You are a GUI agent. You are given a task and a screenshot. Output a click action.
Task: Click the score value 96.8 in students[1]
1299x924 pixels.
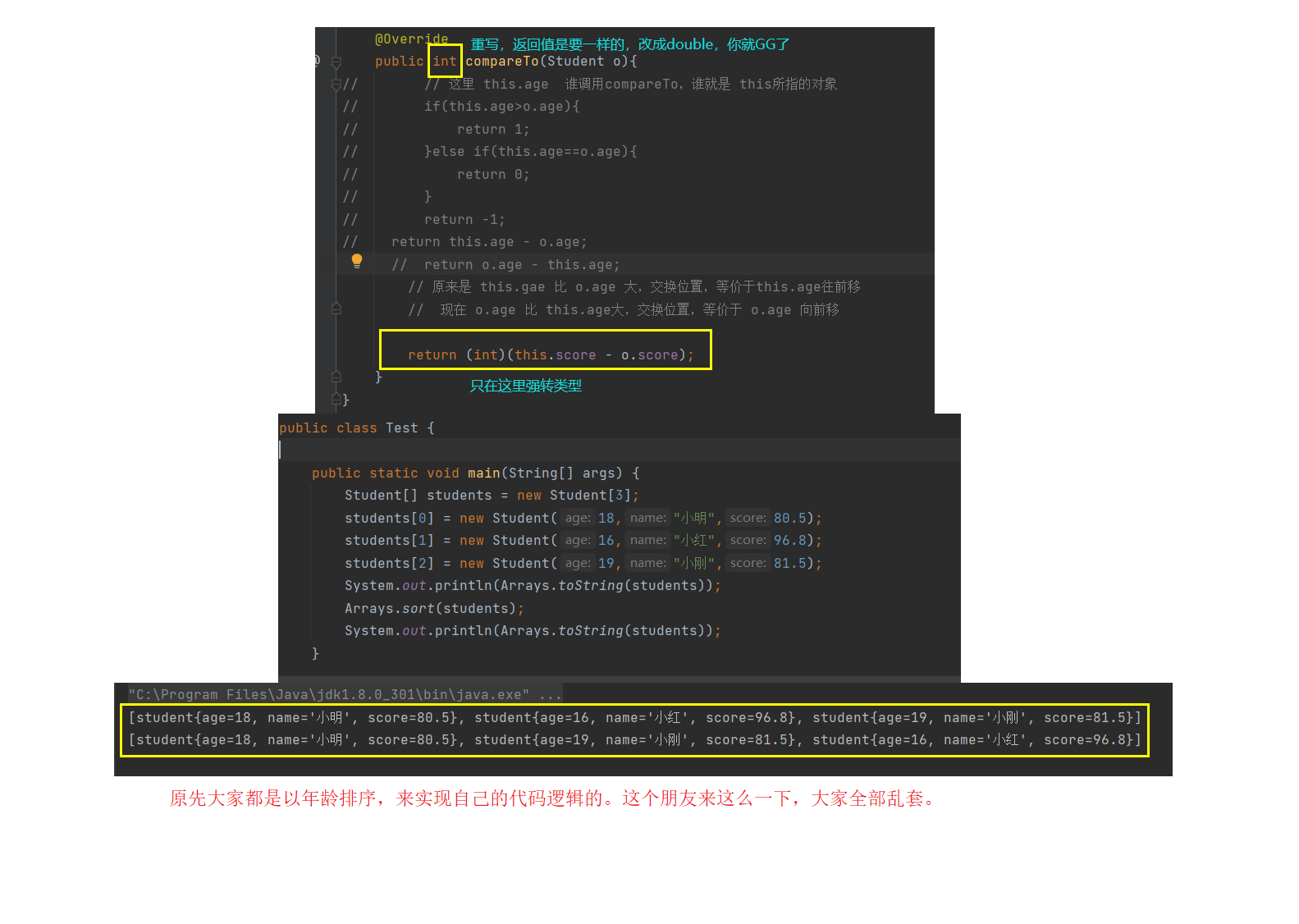tap(789, 541)
